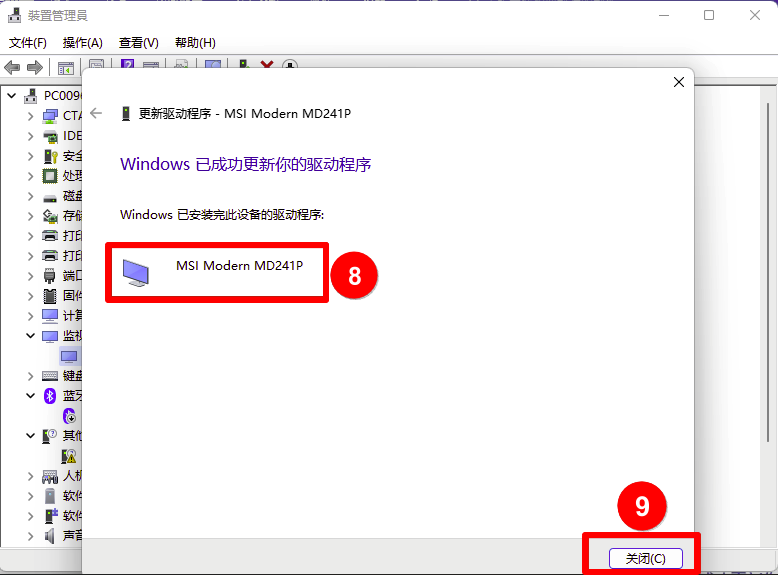Click the red X uninstall device toolbar icon
This screenshot has height=575, width=778.
click(x=267, y=64)
